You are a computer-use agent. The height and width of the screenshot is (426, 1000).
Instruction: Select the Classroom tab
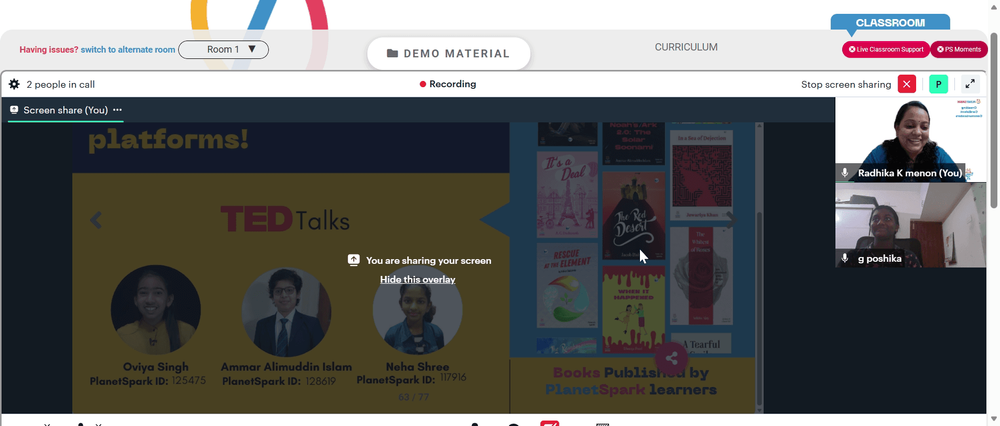(890, 22)
